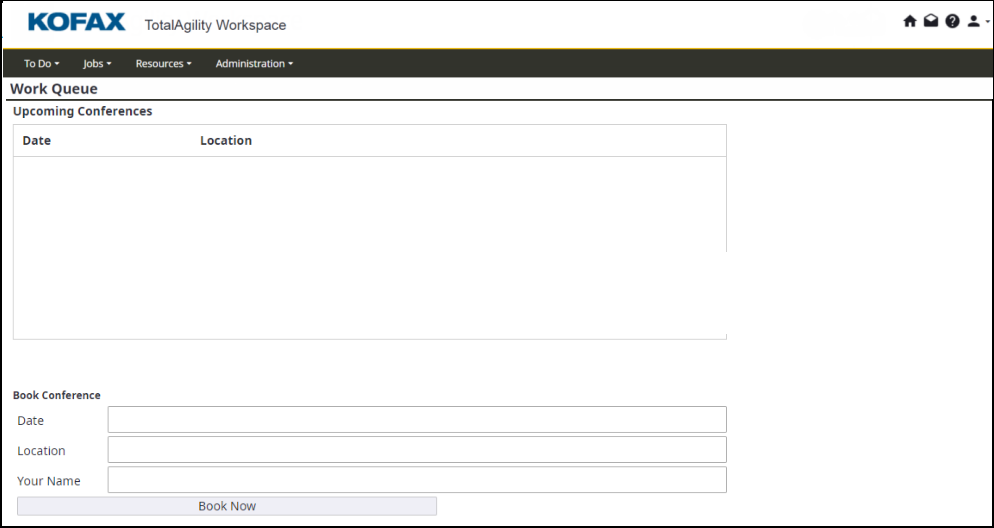The height and width of the screenshot is (528, 994).
Task: Click the Kofax logo
Action: (x=77, y=22)
